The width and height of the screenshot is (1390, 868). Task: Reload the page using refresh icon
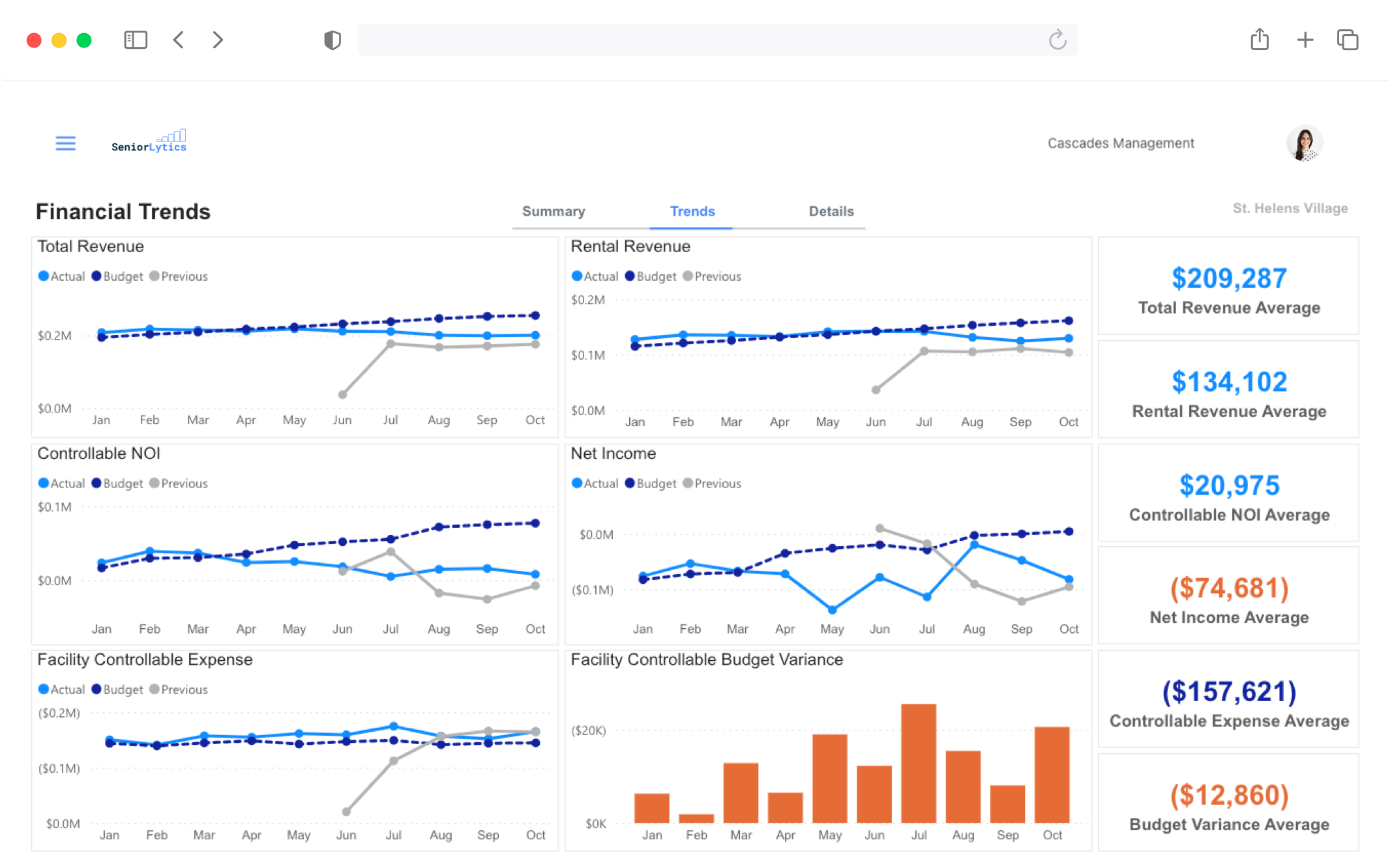point(1057,40)
